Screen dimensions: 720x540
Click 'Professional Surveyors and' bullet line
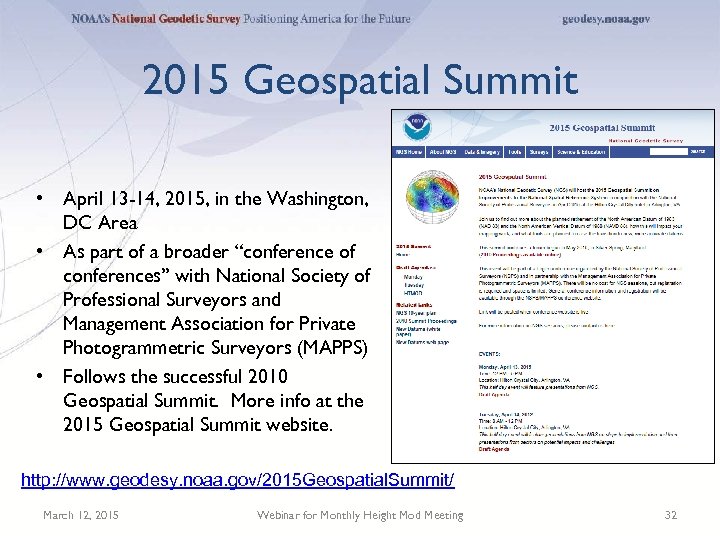[x=172, y=300]
